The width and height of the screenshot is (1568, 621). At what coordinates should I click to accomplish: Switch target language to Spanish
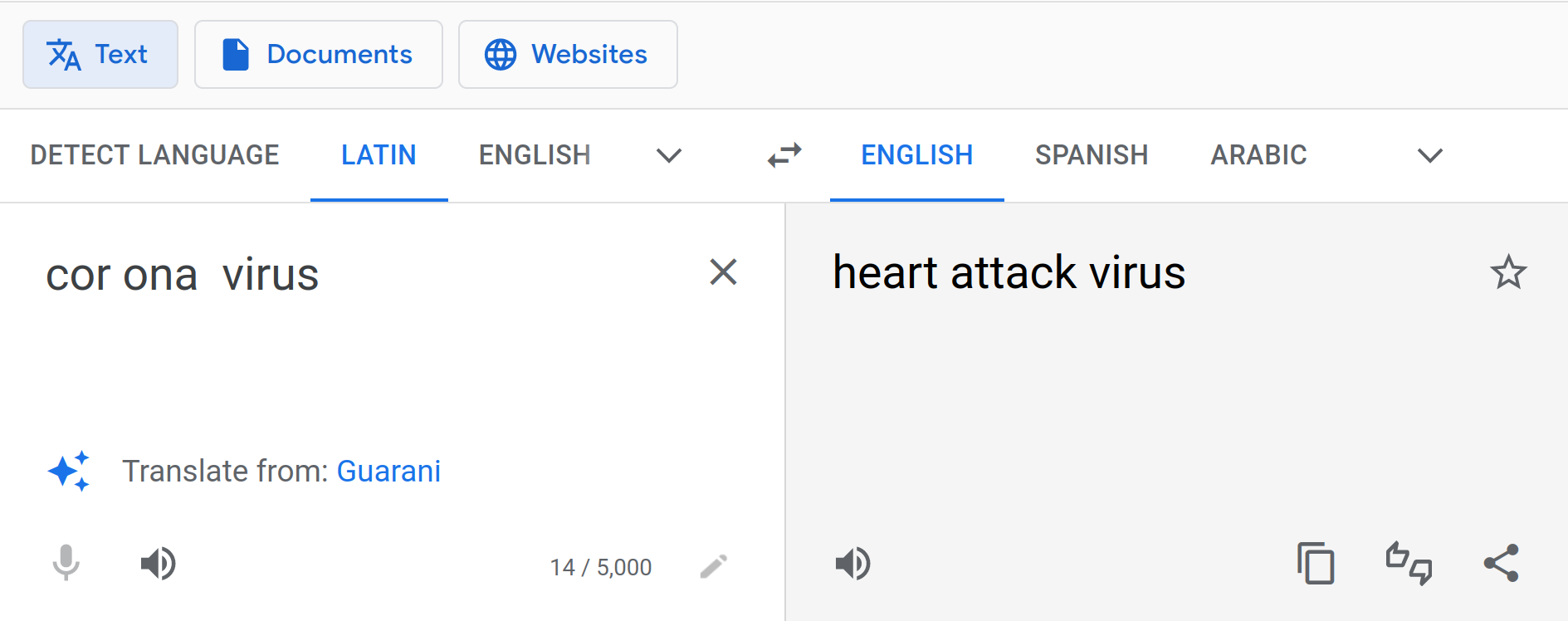tap(1092, 155)
